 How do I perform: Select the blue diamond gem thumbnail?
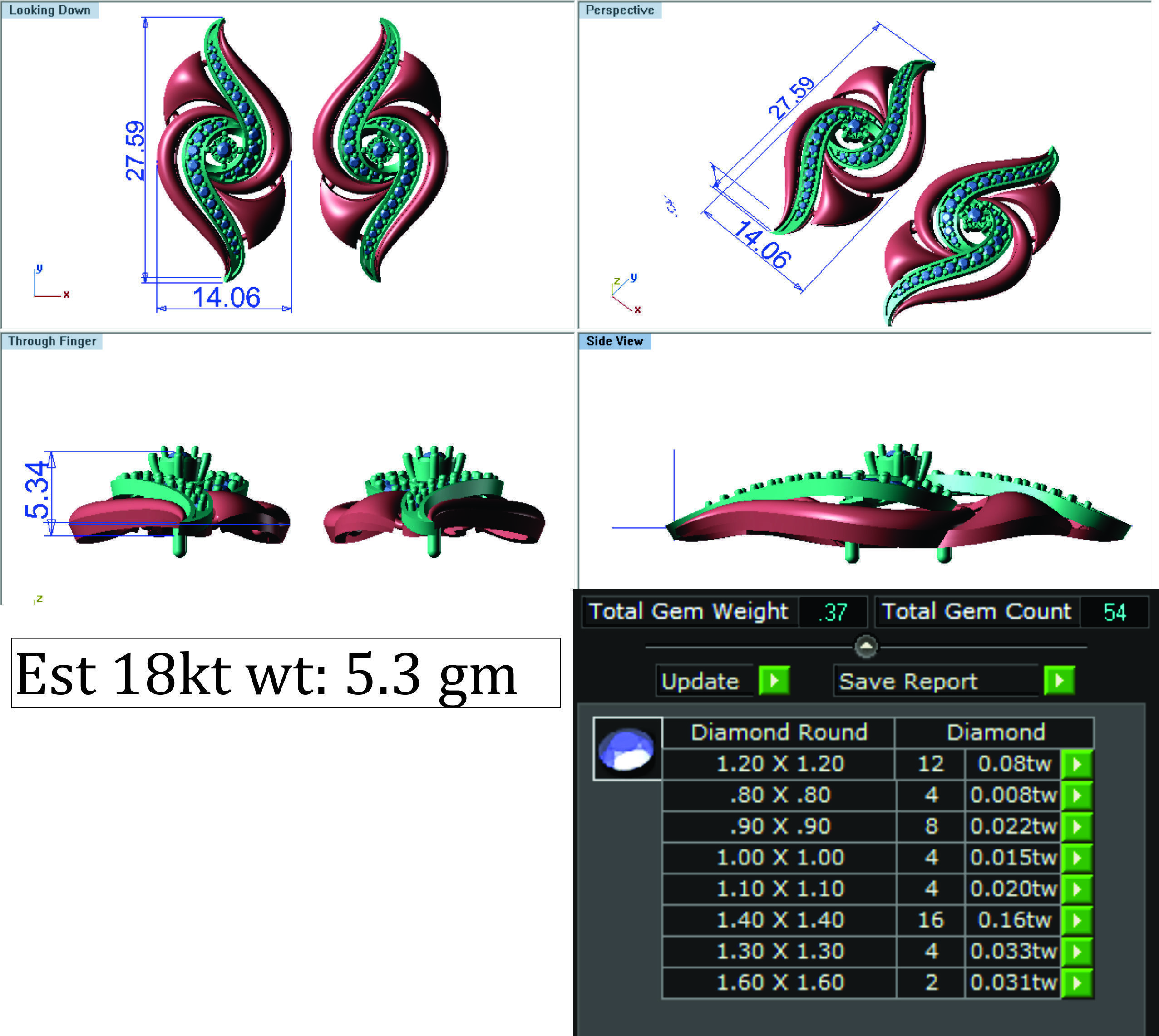tap(627, 749)
